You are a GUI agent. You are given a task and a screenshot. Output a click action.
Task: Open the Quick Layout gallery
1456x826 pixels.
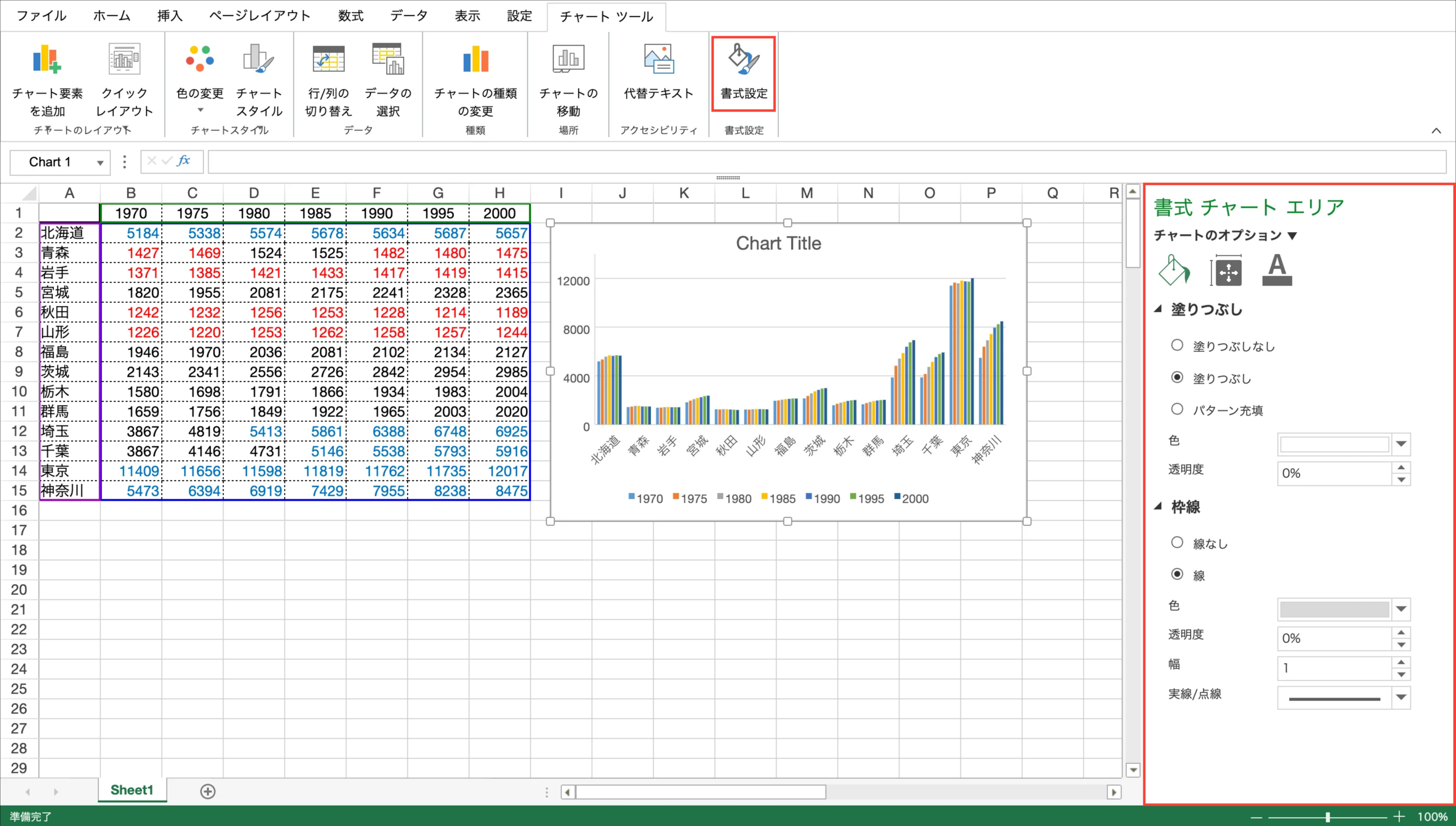click(124, 59)
